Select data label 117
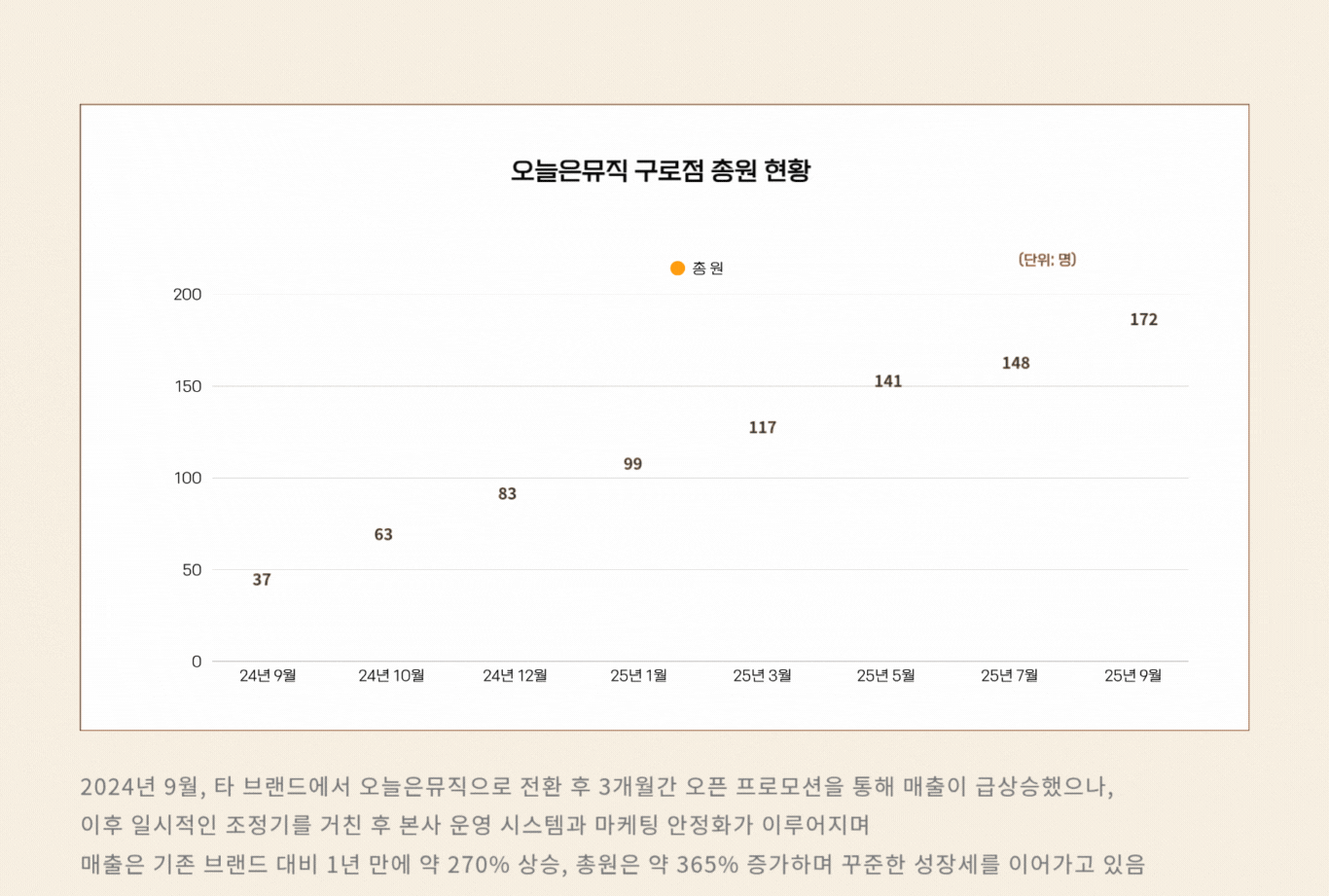Screen dimensions: 1329x896 pos(763,427)
